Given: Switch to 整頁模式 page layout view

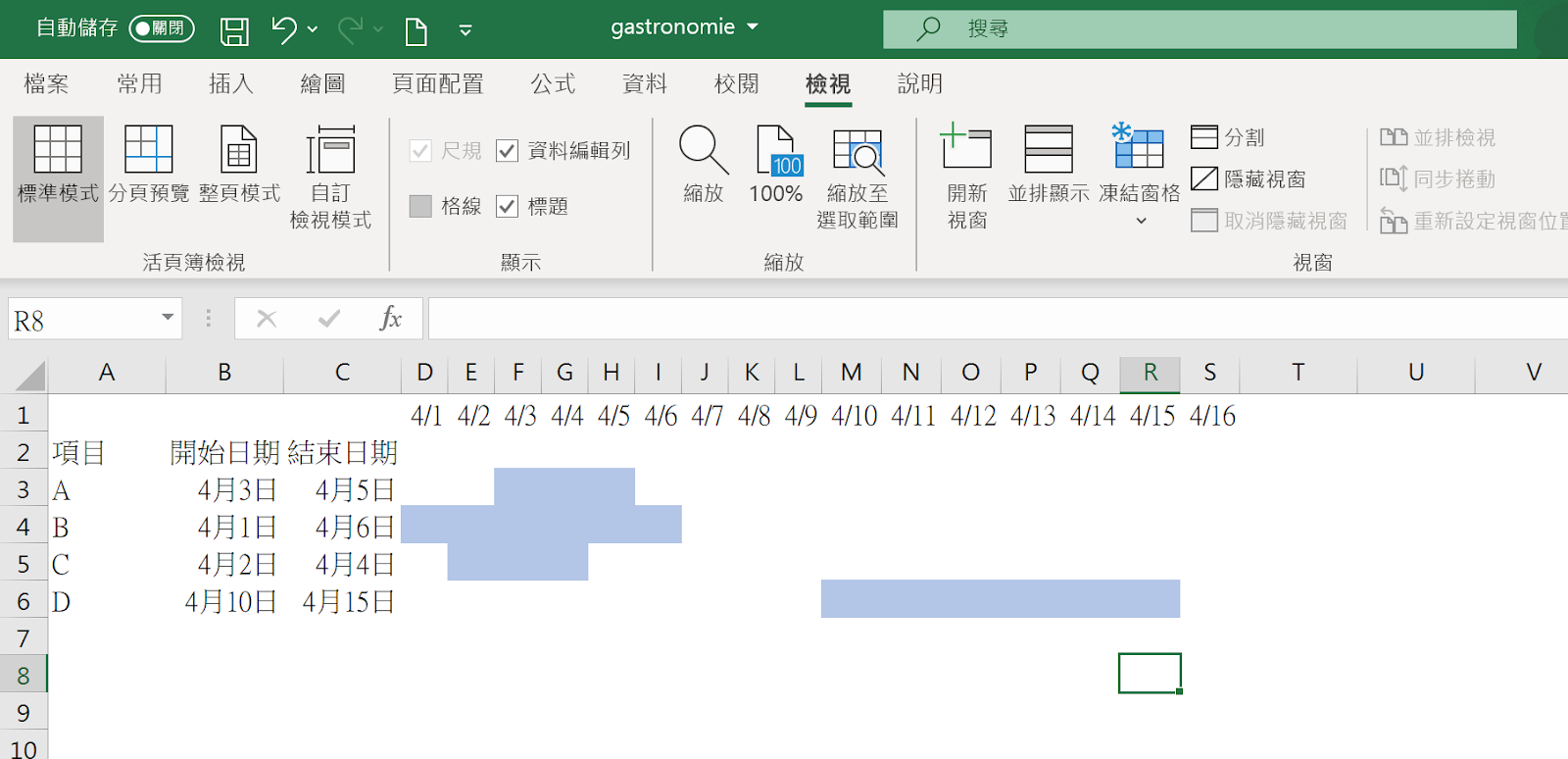Looking at the screenshot, I should click(239, 150).
